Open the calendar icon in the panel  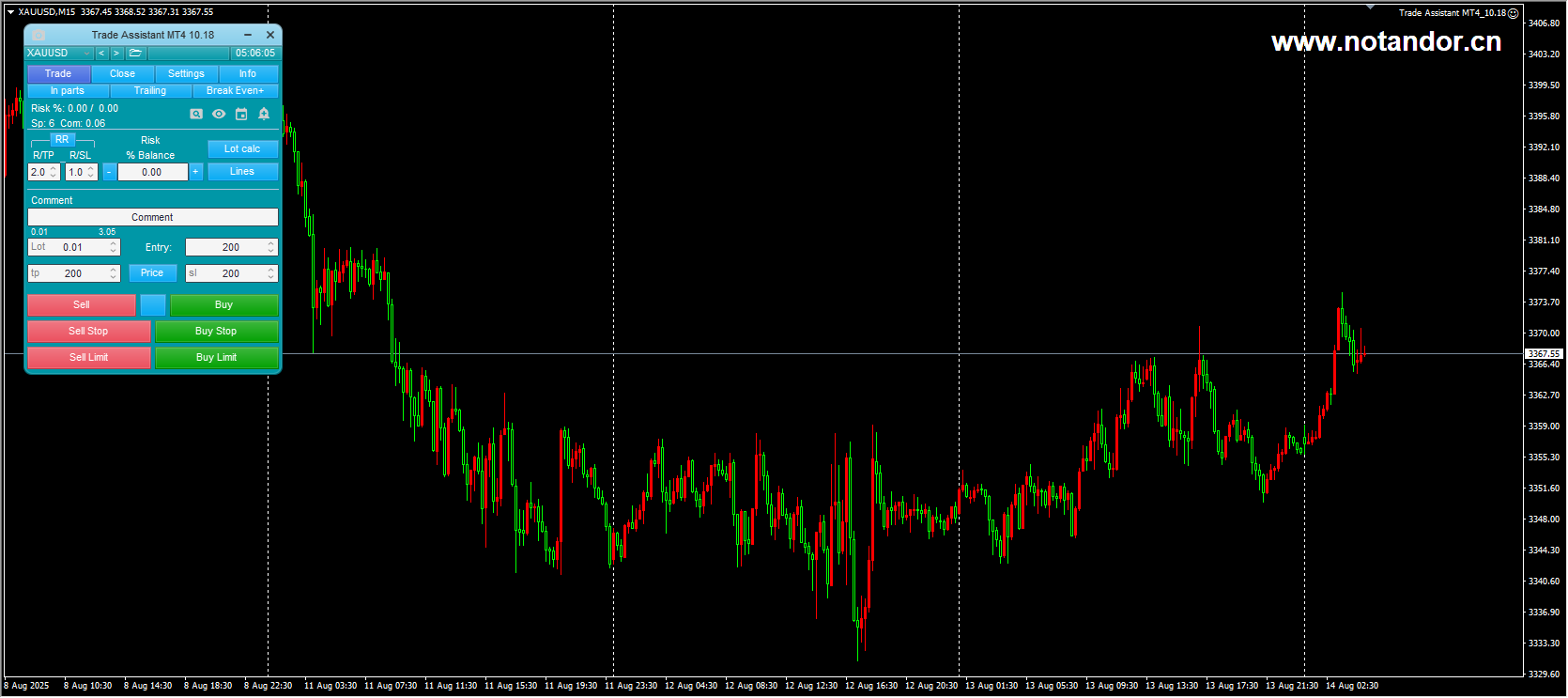(x=241, y=114)
